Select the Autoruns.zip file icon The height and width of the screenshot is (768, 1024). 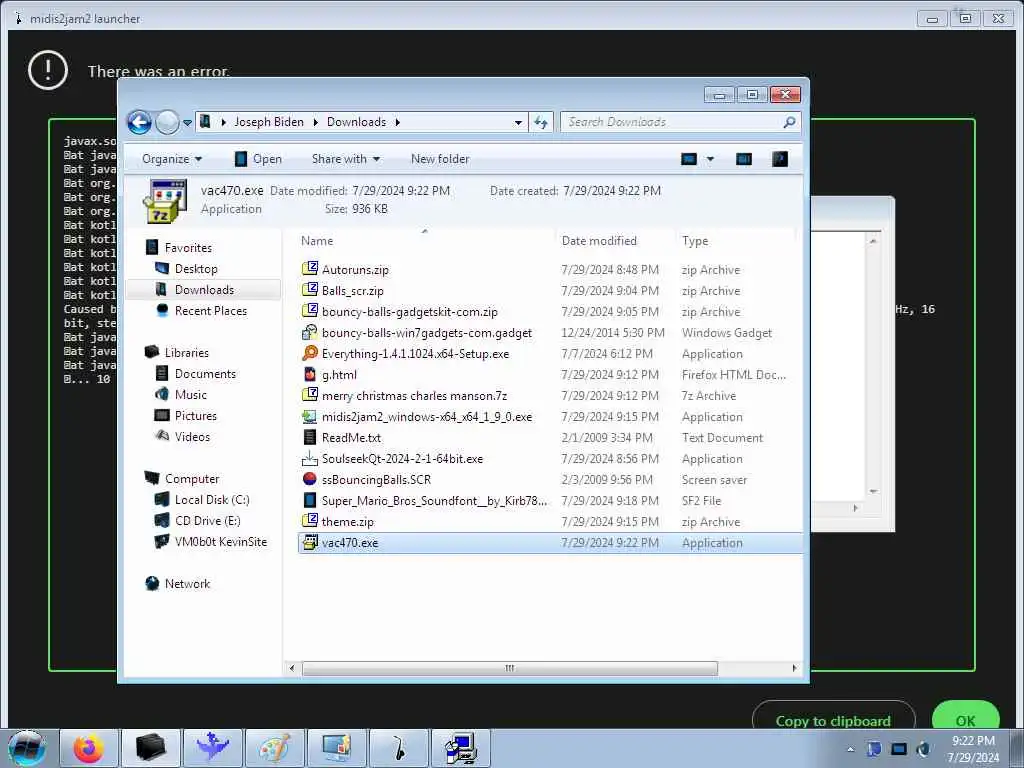310,268
